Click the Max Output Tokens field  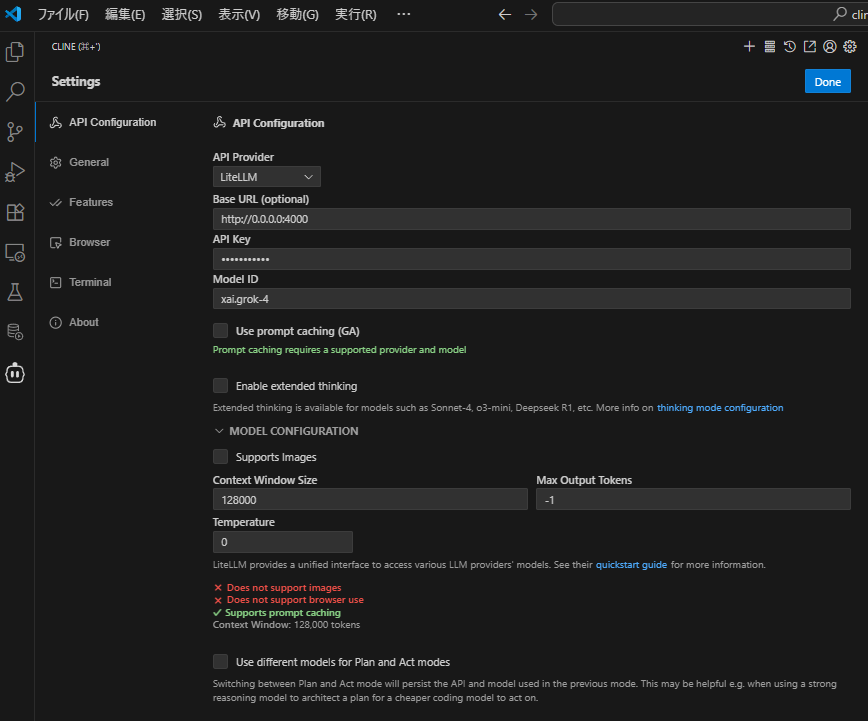coord(693,499)
